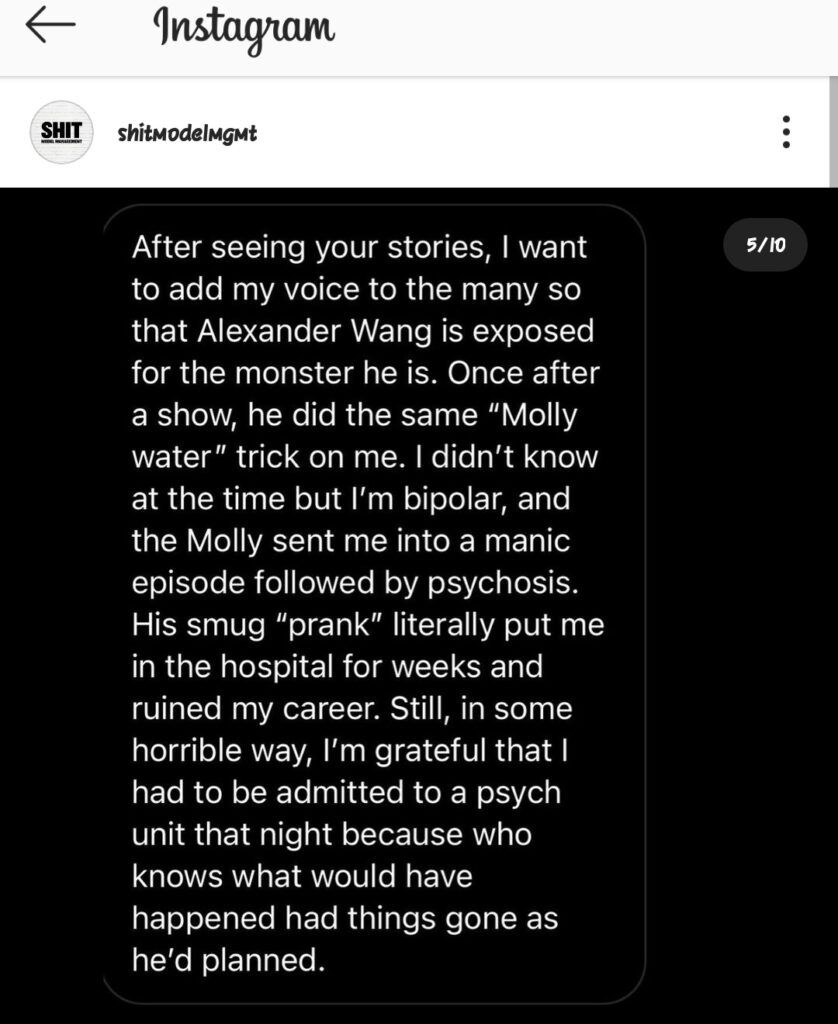This screenshot has width=838, height=1024.
Task: Click the black area left of the message
Action: [50, 600]
